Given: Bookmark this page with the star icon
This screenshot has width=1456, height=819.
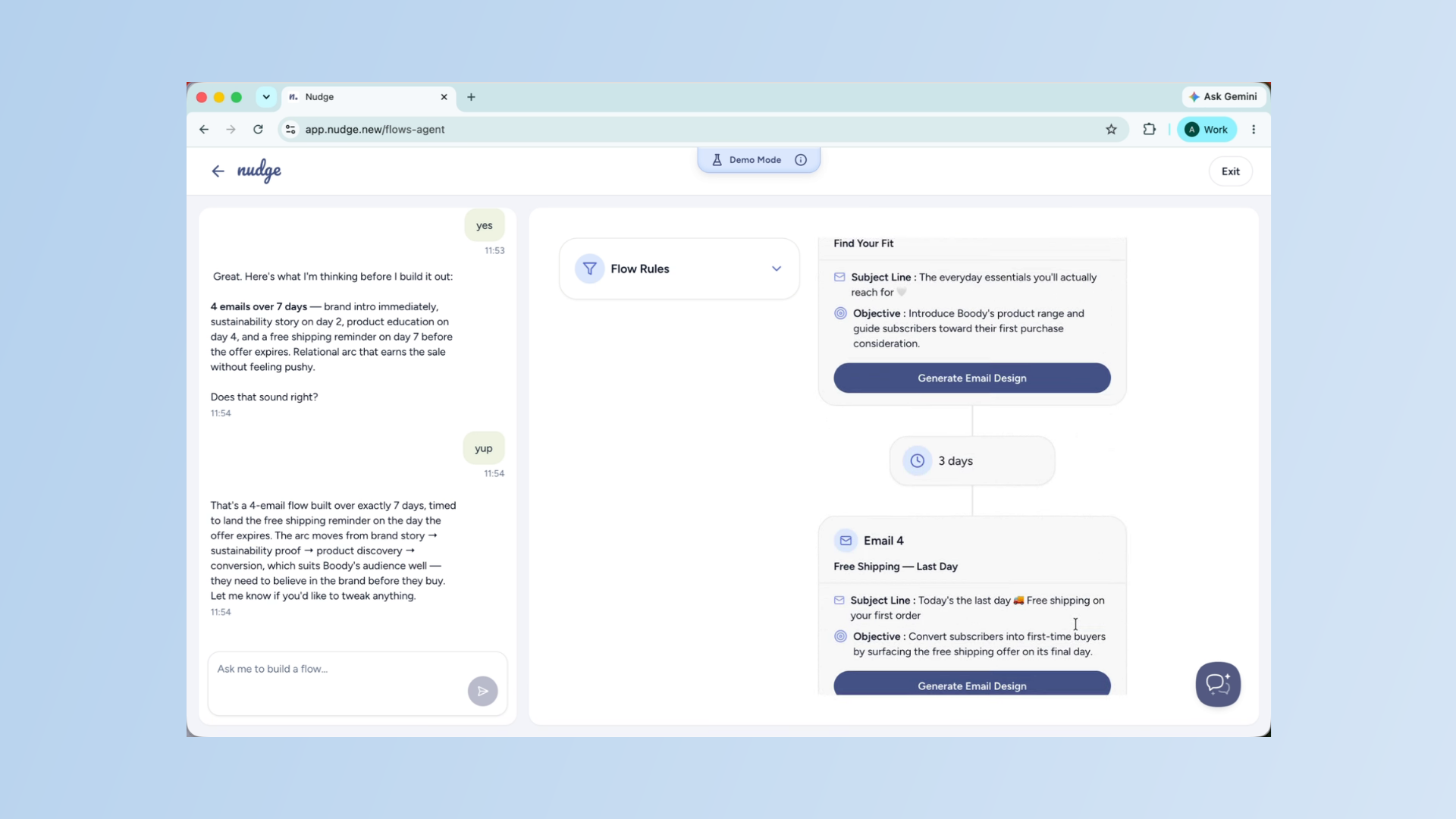Looking at the screenshot, I should (1111, 130).
